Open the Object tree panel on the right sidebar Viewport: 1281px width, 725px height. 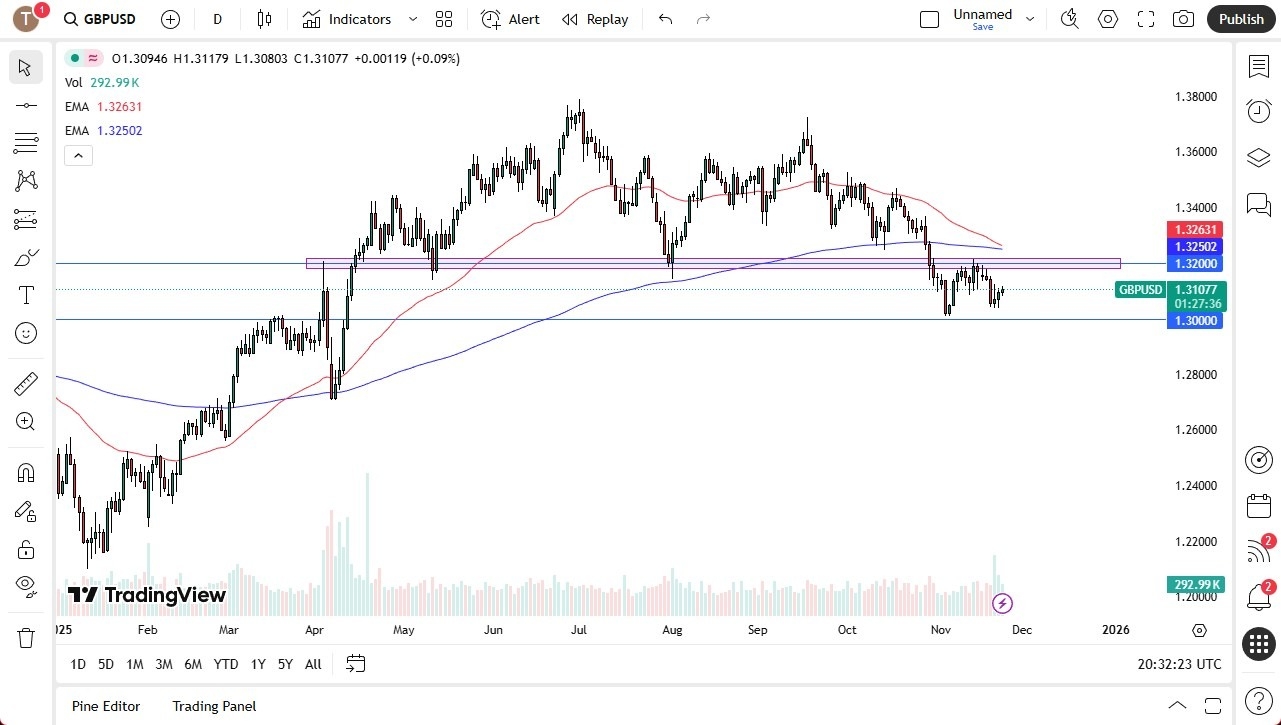(1258, 157)
